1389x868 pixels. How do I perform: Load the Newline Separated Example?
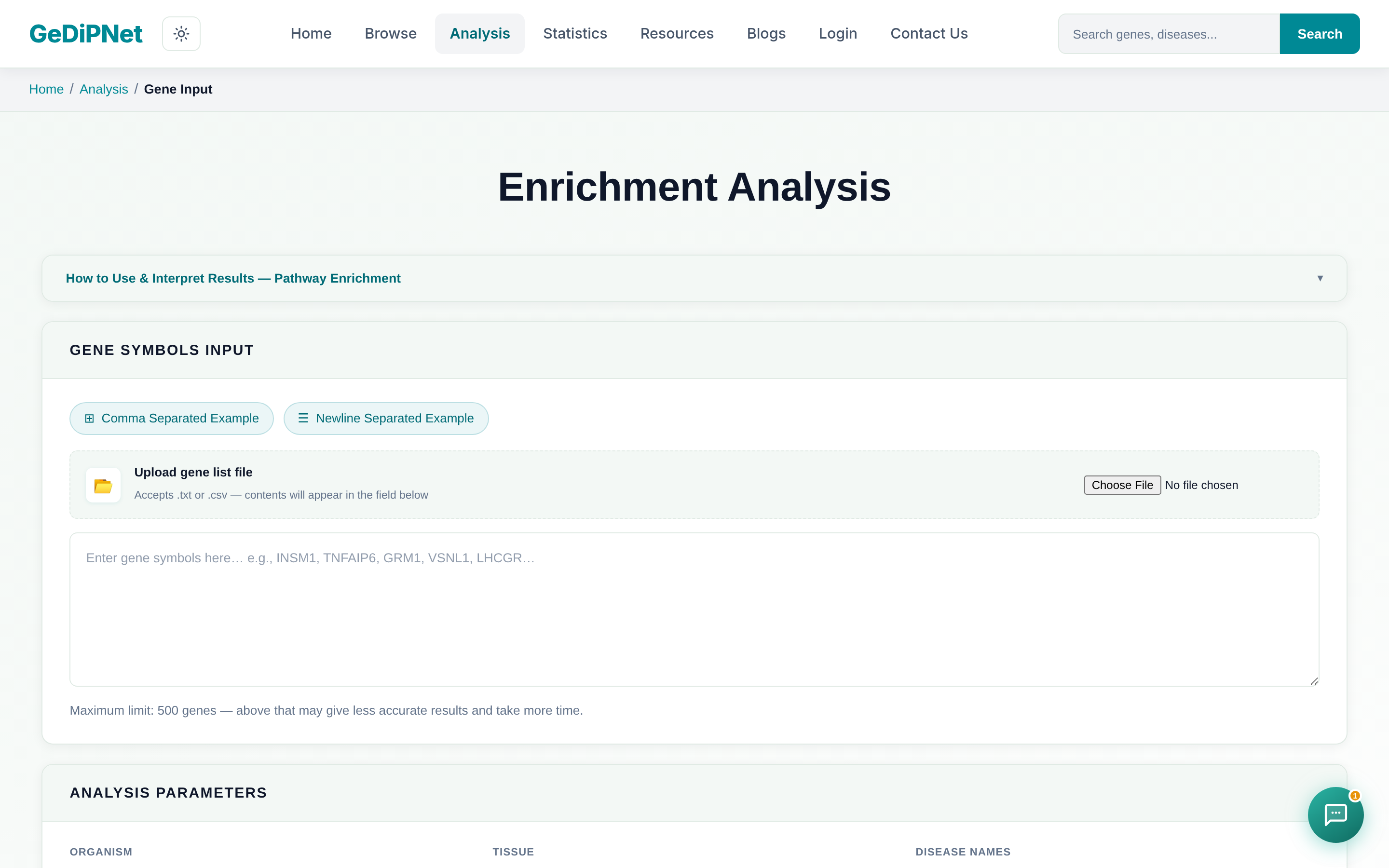point(386,419)
